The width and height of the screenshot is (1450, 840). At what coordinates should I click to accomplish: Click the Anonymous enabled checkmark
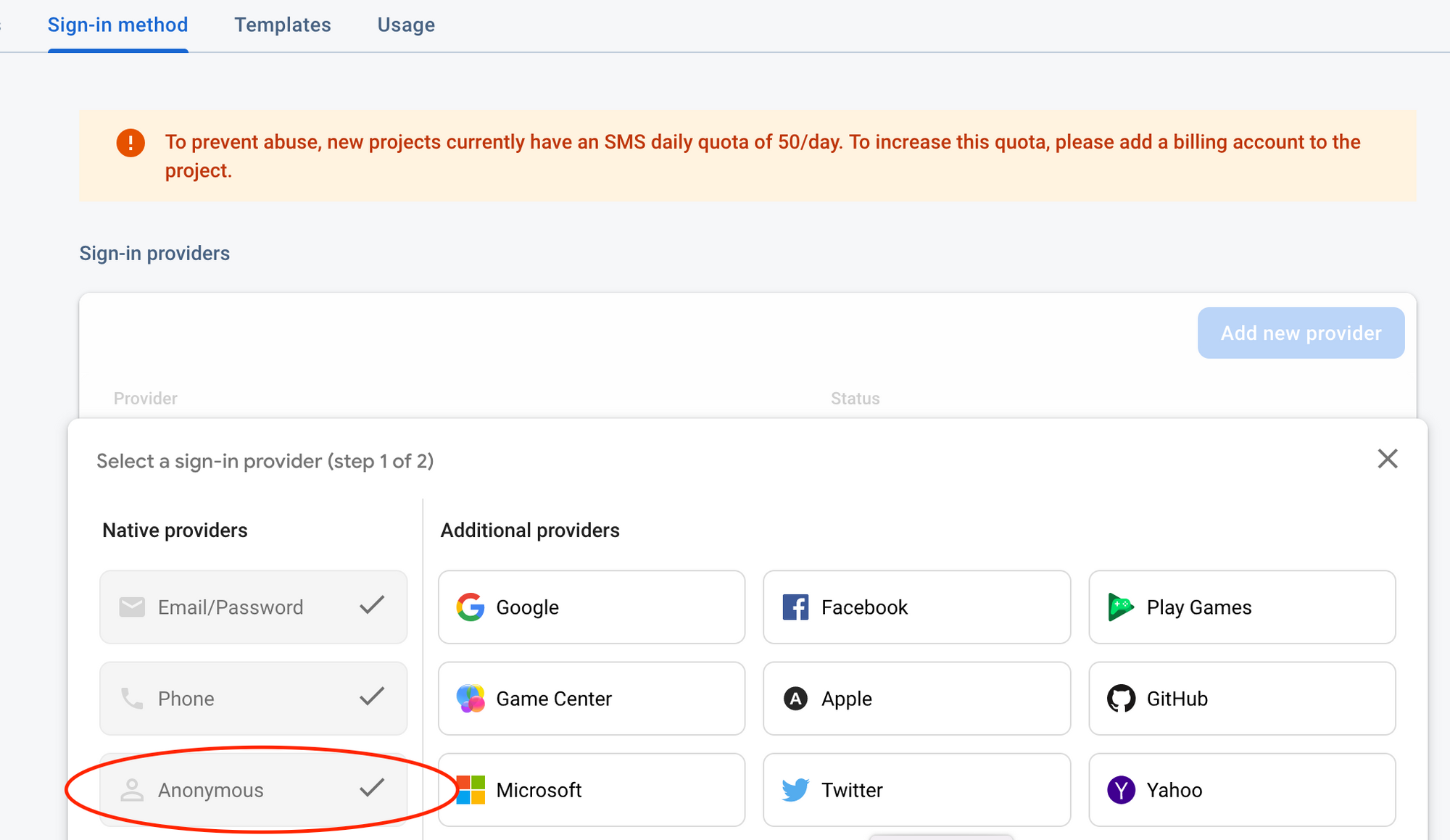[x=372, y=788]
